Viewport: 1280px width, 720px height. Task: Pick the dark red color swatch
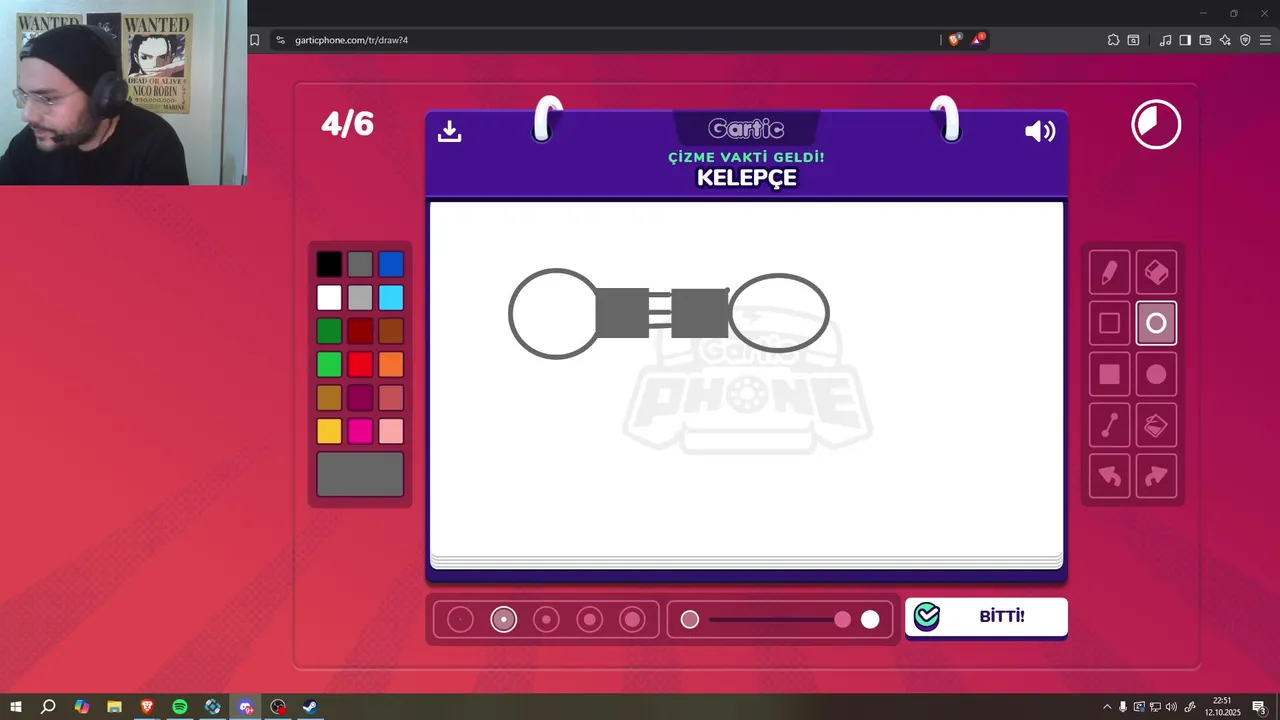(x=360, y=331)
